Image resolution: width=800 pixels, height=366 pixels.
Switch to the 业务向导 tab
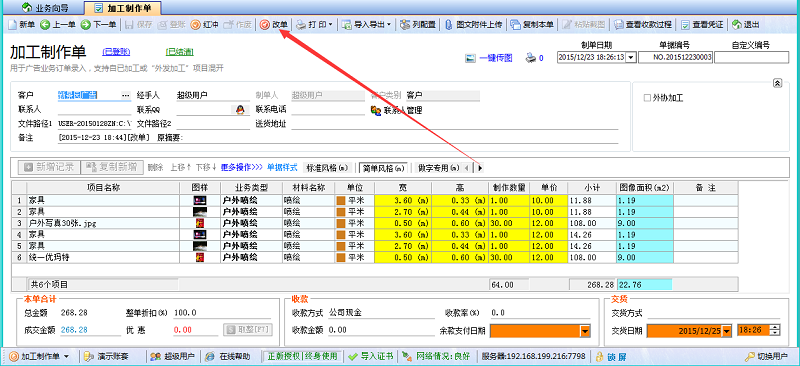(44, 8)
